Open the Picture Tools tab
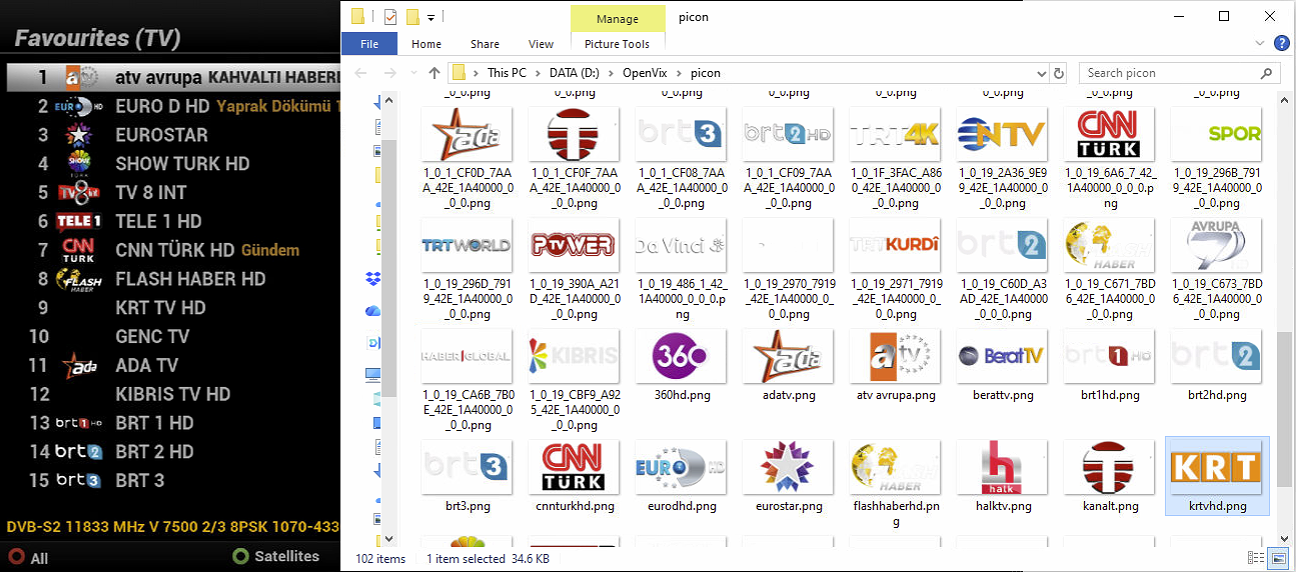This screenshot has height=572, width=1296. point(617,44)
